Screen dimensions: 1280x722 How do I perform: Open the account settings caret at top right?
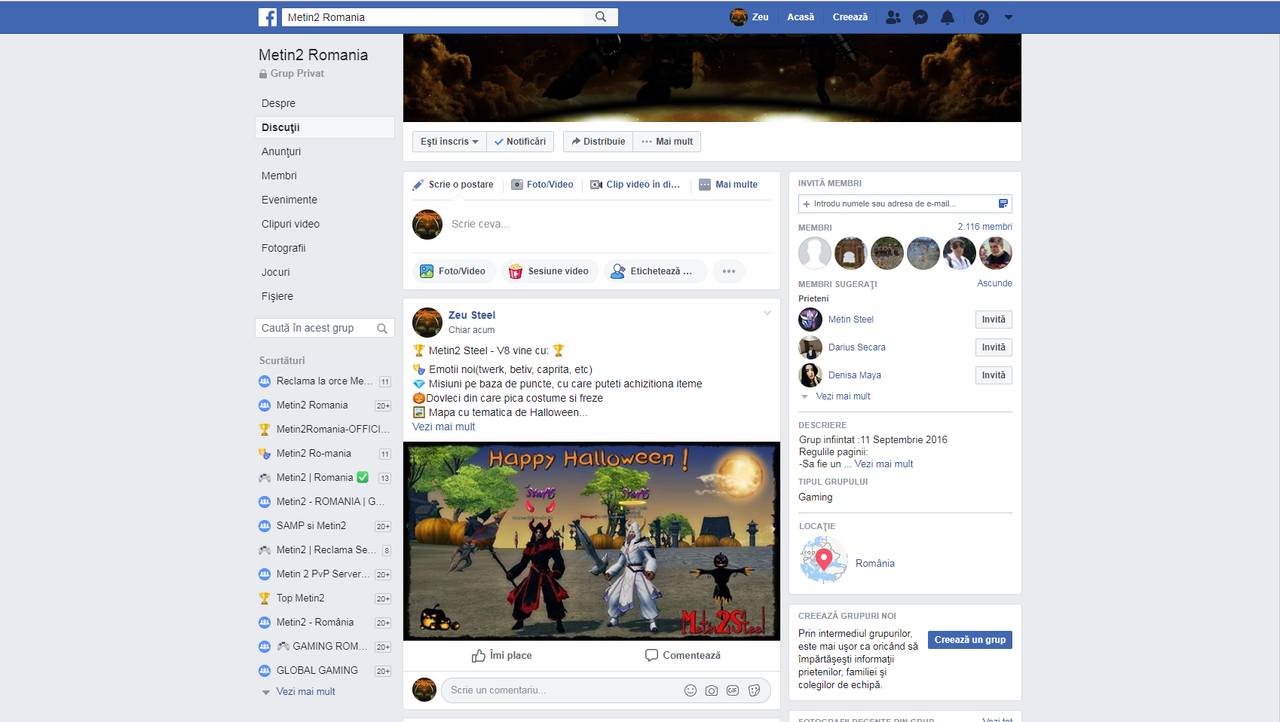[x=1008, y=17]
